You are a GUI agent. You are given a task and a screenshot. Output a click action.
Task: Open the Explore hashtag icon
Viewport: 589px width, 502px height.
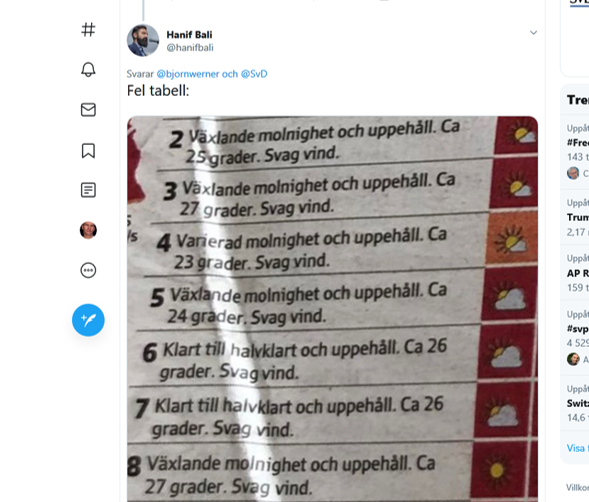(88, 29)
